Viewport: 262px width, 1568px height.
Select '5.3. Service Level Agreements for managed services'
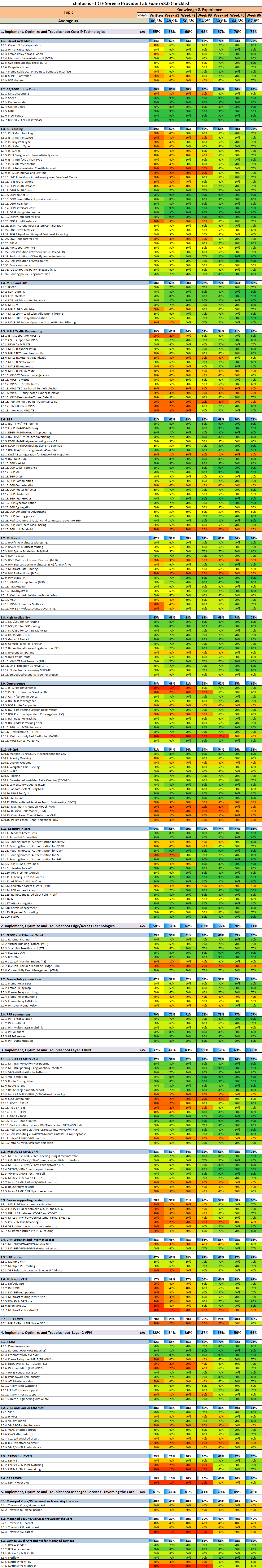(x=68, y=1541)
